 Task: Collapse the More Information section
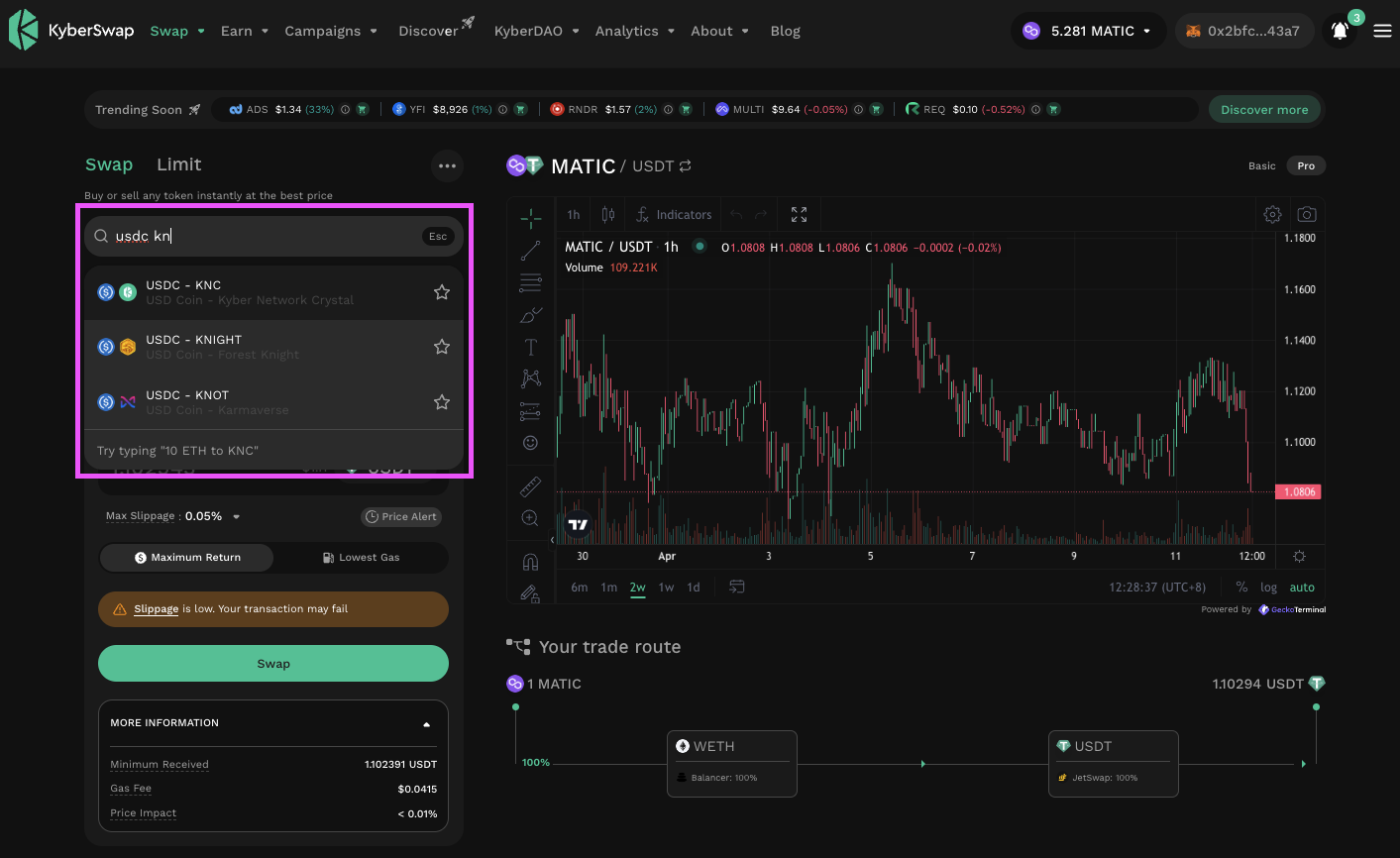click(x=427, y=724)
